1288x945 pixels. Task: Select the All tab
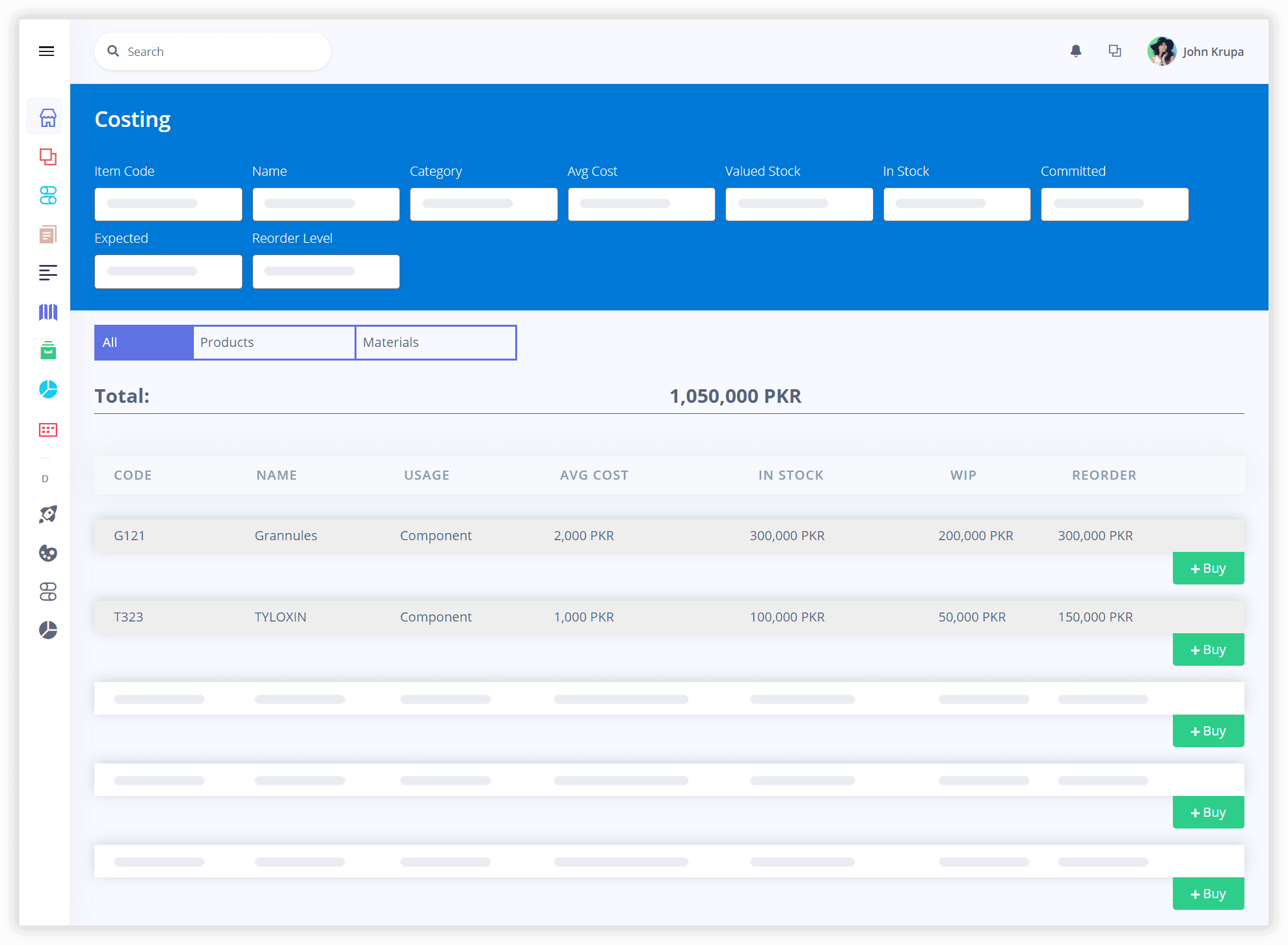click(144, 342)
